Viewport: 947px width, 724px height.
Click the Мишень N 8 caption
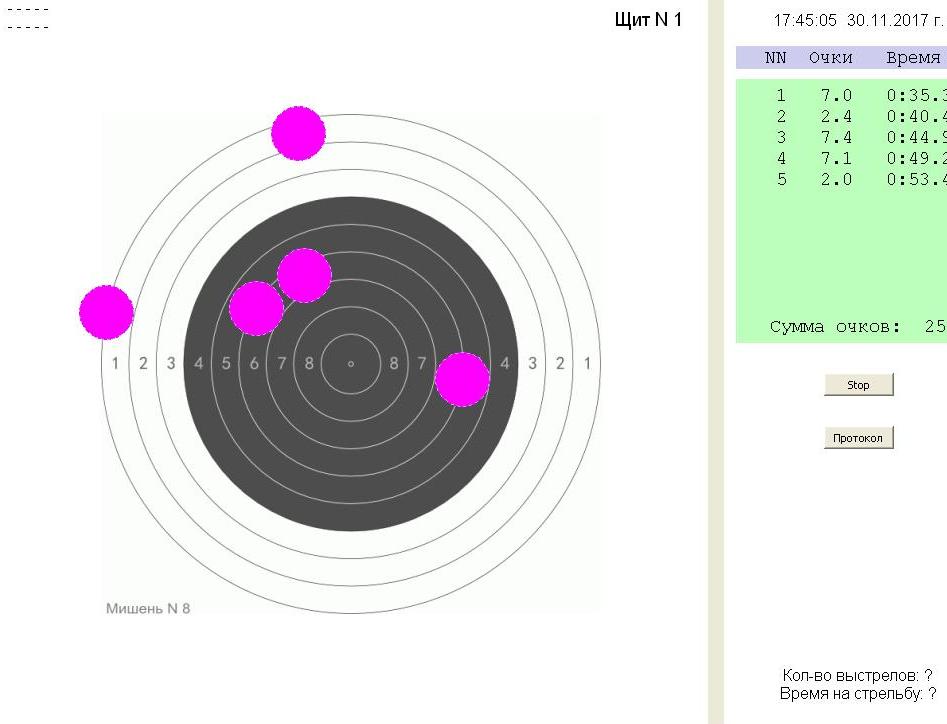pos(148,608)
